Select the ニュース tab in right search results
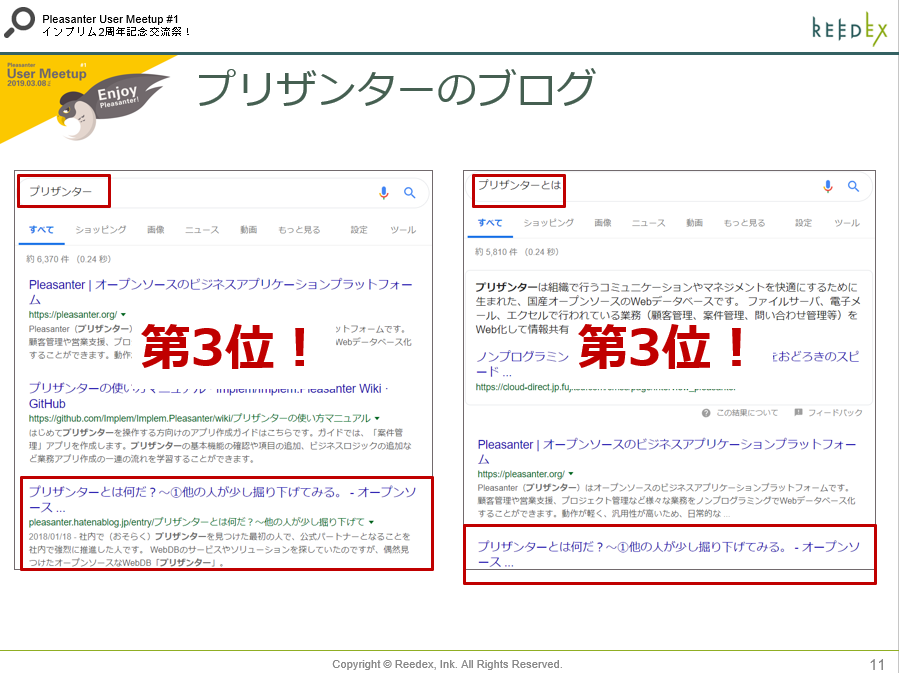The height and width of the screenshot is (673, 899). pos(648,223)
